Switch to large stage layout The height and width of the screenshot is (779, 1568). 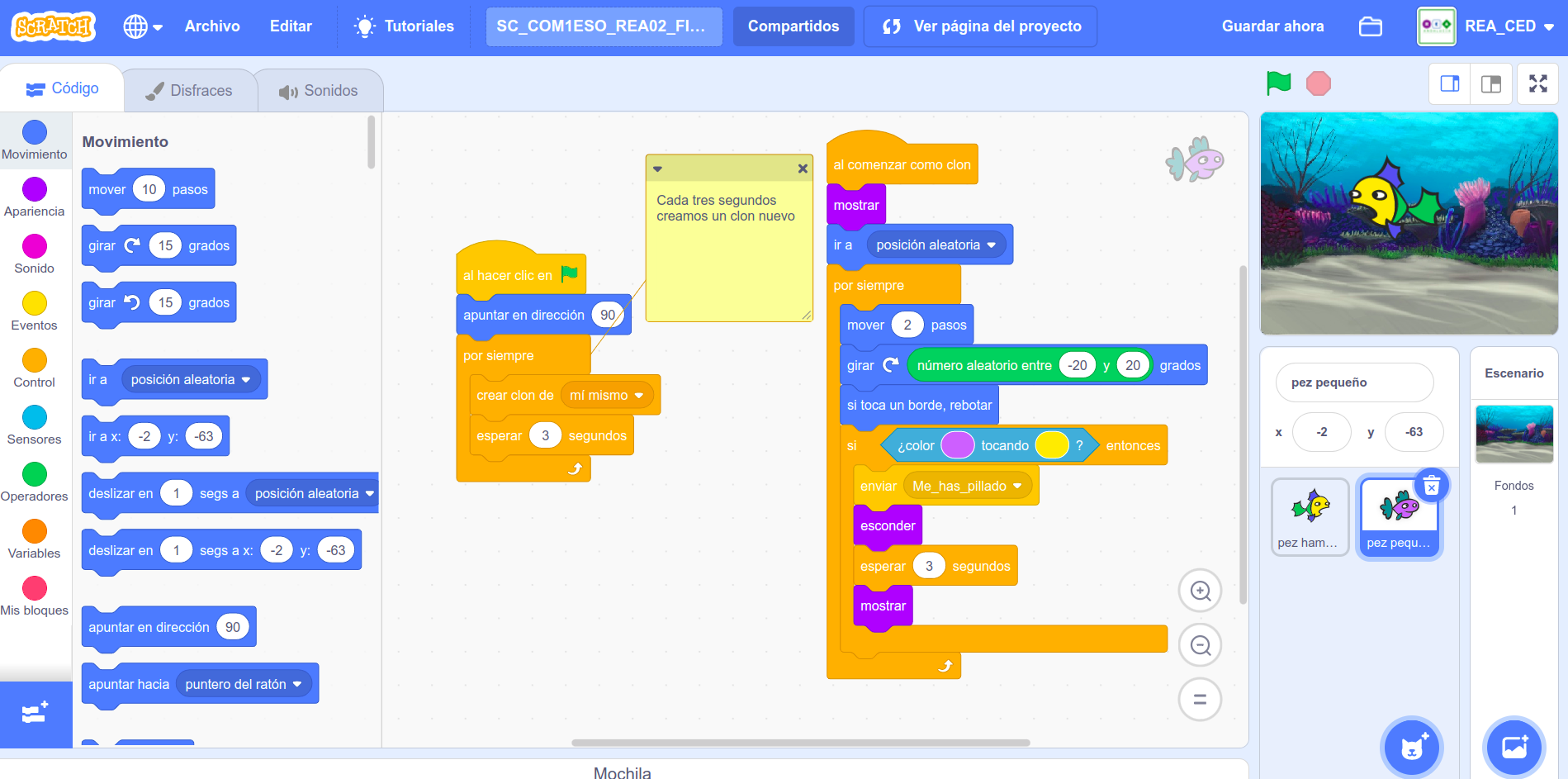[1491, 83]
